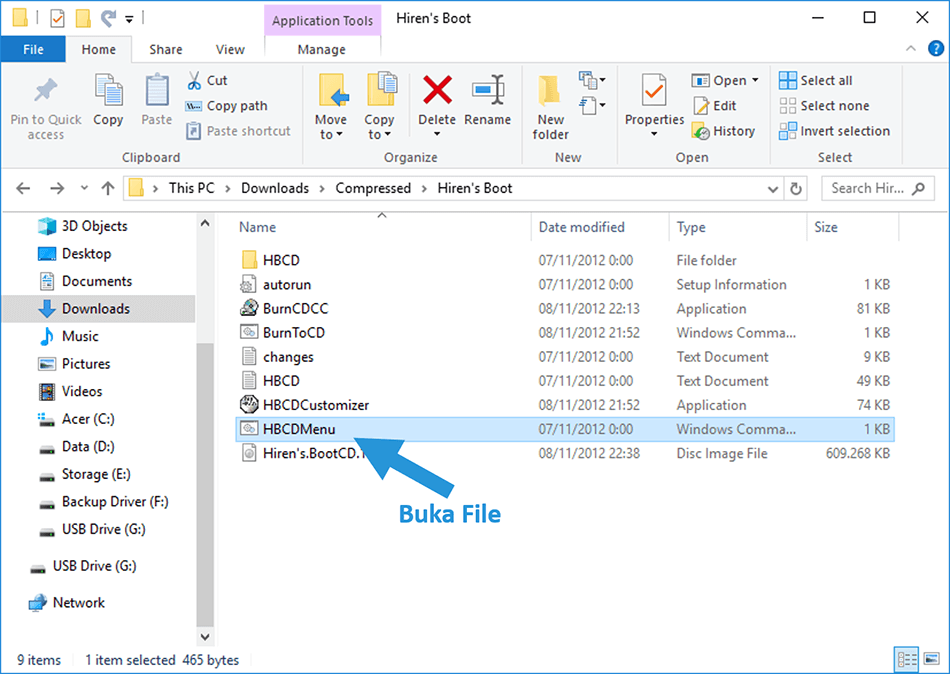Click Downloads in address breadcrumb
The height and width of the screenshot is (674, 950).
(275, 189)
